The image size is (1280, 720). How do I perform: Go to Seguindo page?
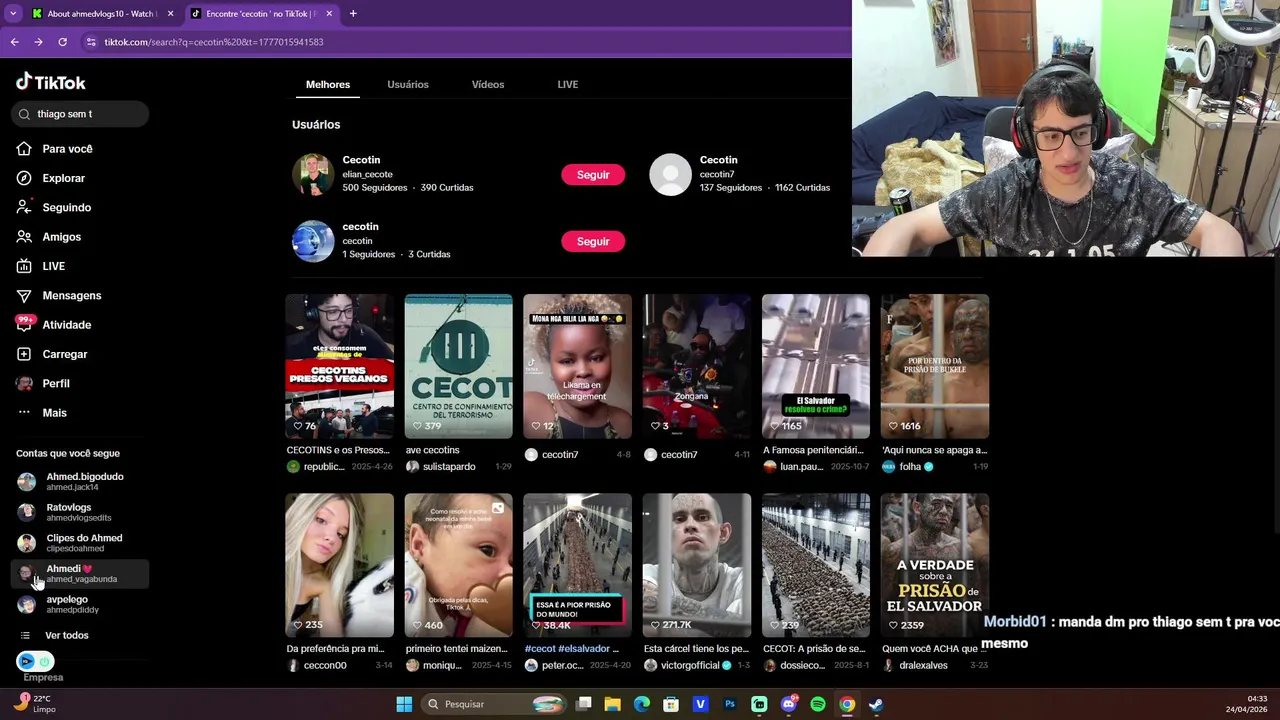click(x=66, y=208)
